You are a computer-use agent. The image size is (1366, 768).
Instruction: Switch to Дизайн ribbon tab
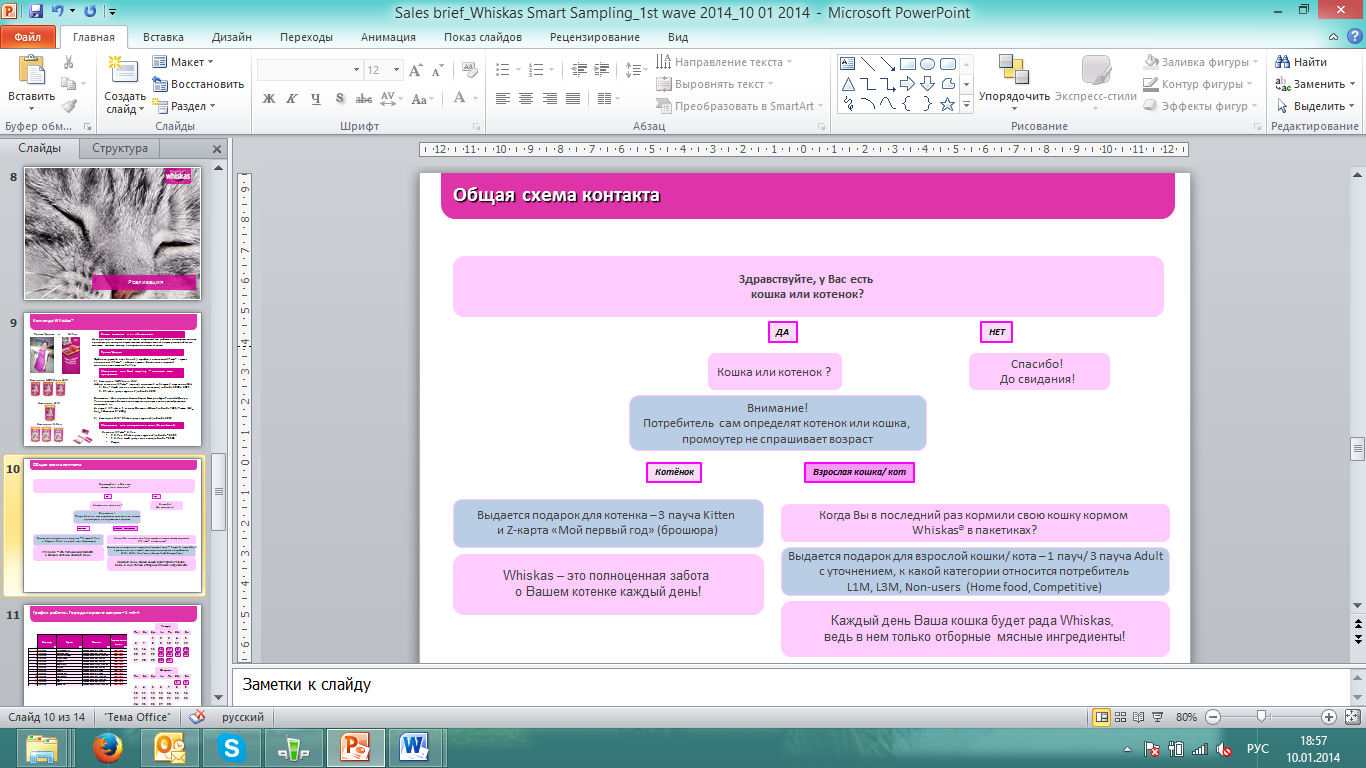point(232,37)
